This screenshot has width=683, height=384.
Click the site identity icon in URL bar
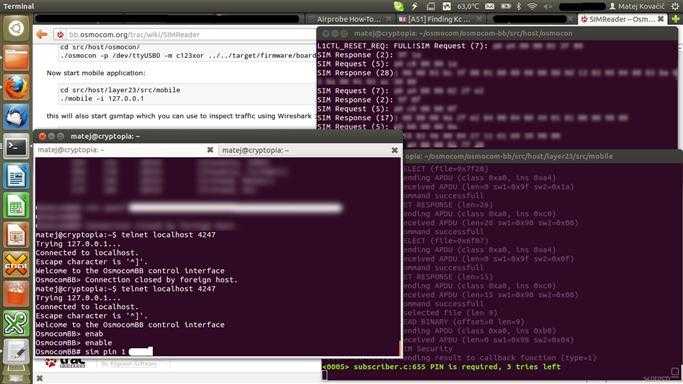tap(60, 34)
